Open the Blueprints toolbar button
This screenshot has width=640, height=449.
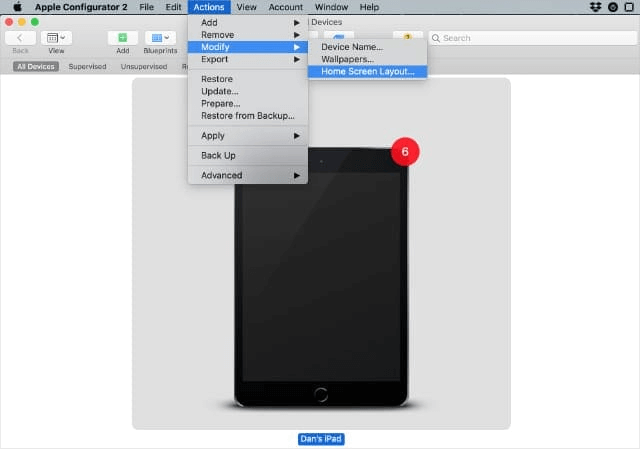click(159, 37)
